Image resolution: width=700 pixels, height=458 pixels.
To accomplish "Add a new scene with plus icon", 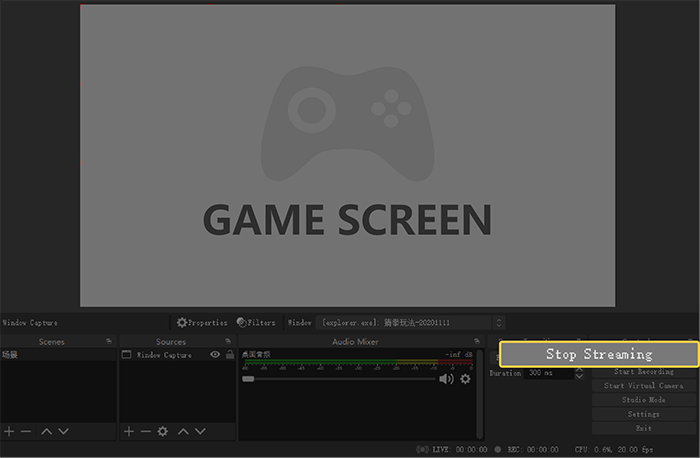I will [x=9, y=431].
